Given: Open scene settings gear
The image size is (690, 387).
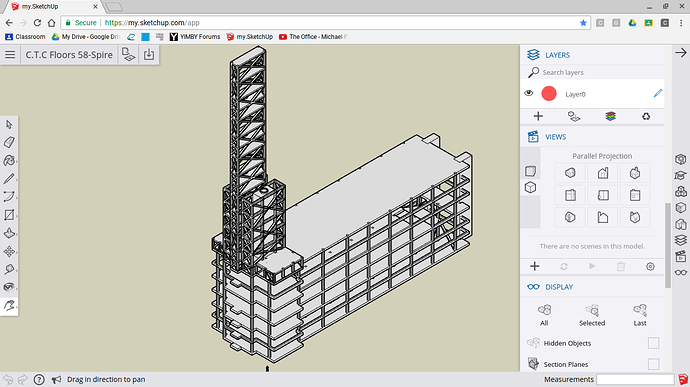Looking at the screenshot, I should [x=650, y=266].
